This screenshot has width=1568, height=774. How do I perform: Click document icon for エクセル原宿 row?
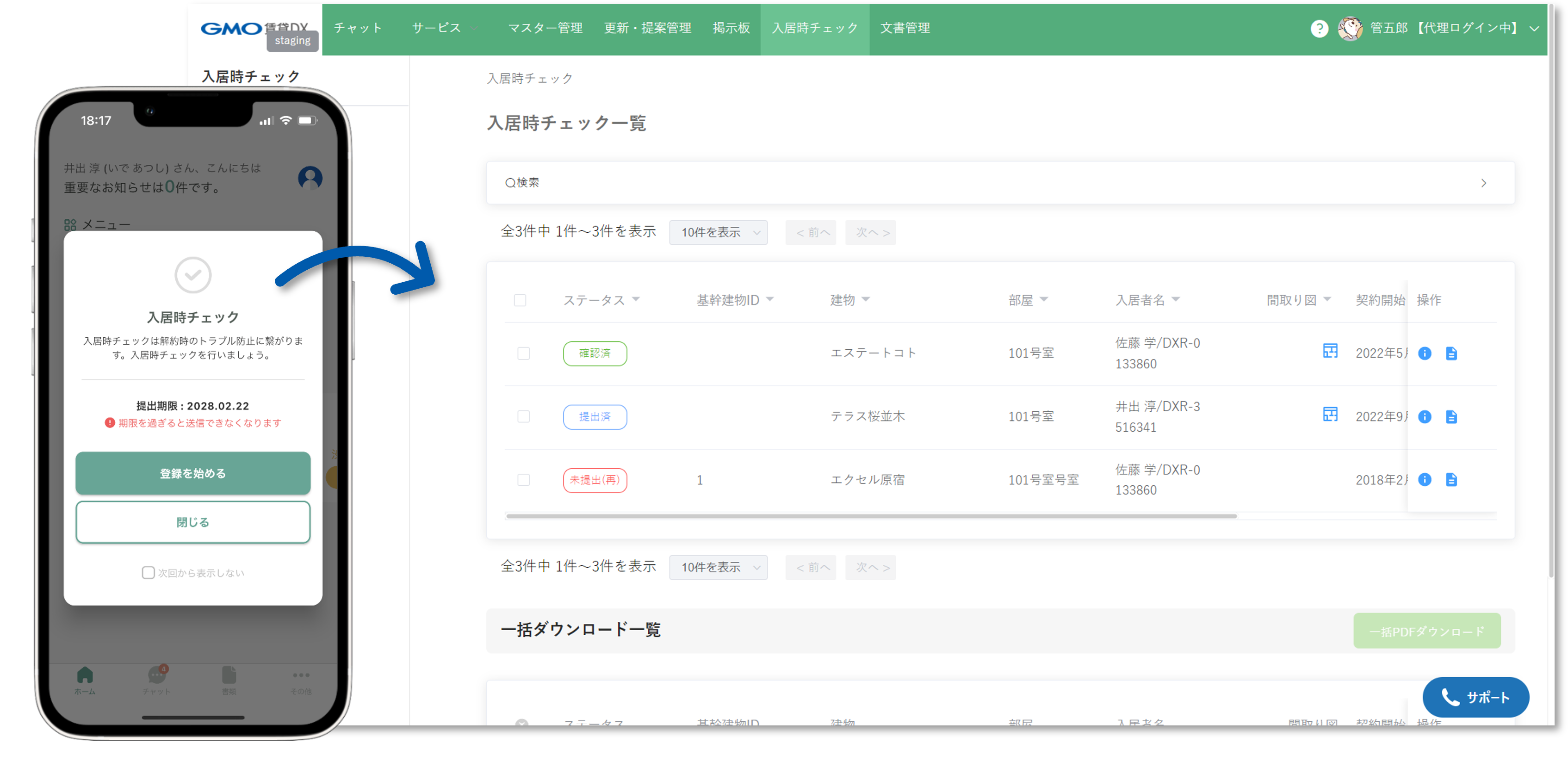(x=1451, y=479)
